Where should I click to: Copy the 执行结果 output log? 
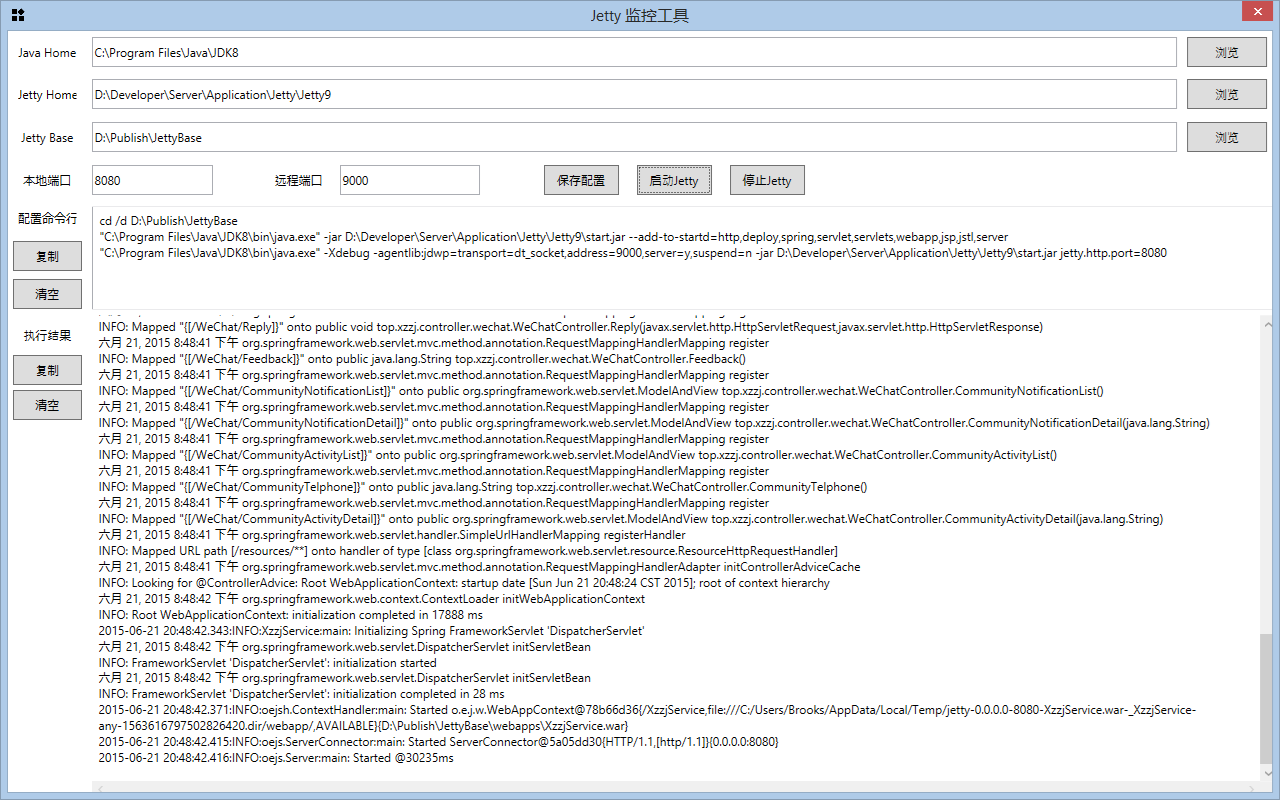[47, 371]
